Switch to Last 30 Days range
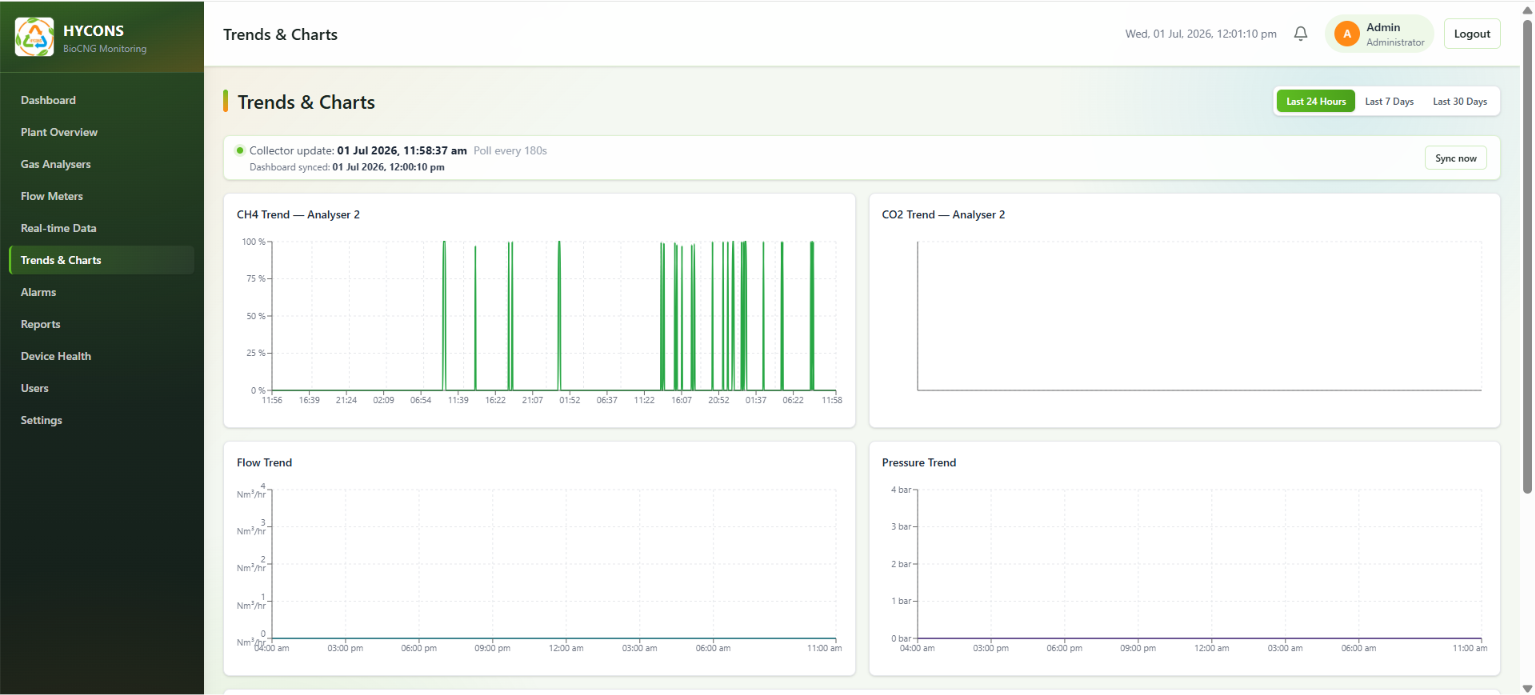Viewport: 1535px width, 695px height. [x=1460, y=102]
